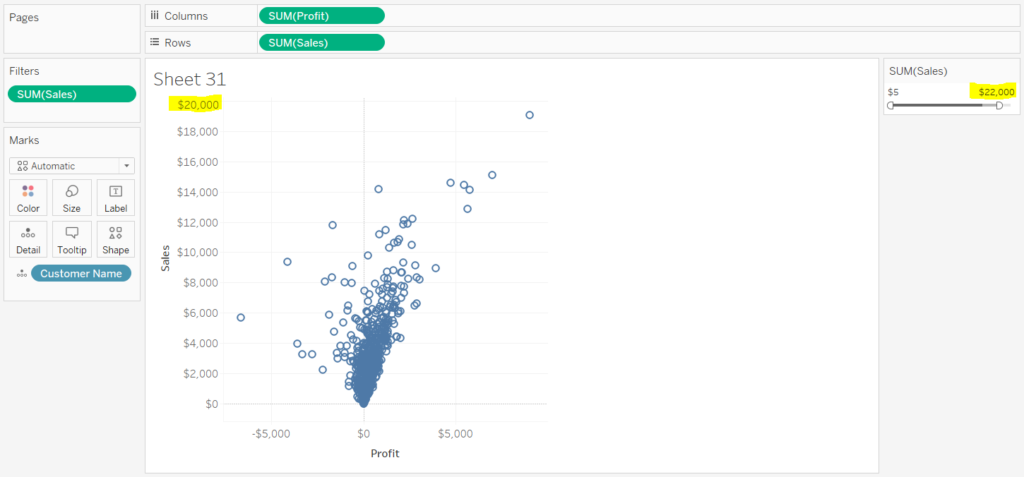Select the SUM(Profit) pill on Columns
Image resolution: width=1024 pixels, height=477 pixels.
coord(321,15)
